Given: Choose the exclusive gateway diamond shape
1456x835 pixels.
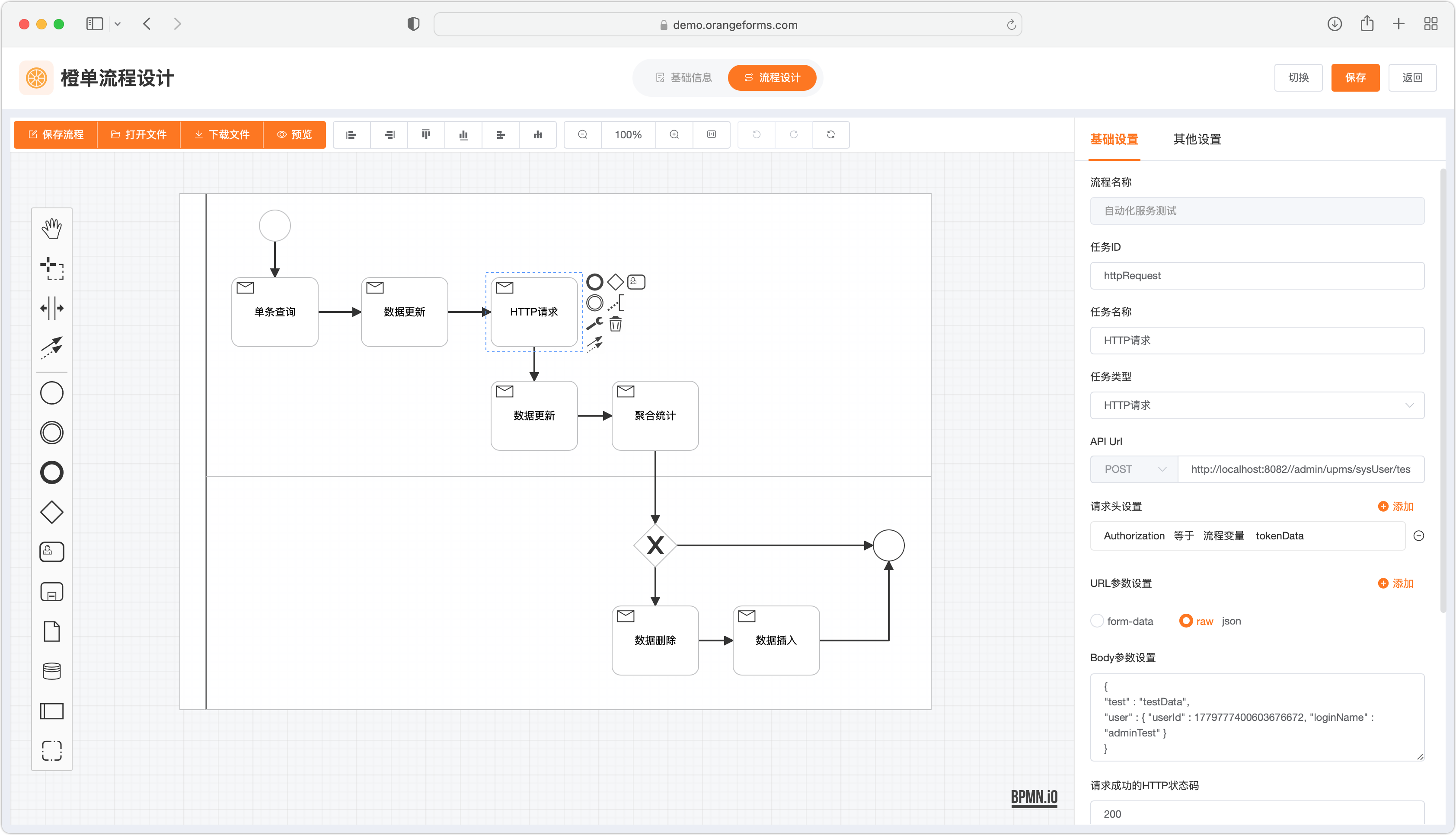Looking at the screenshot, I should [51, 512].
